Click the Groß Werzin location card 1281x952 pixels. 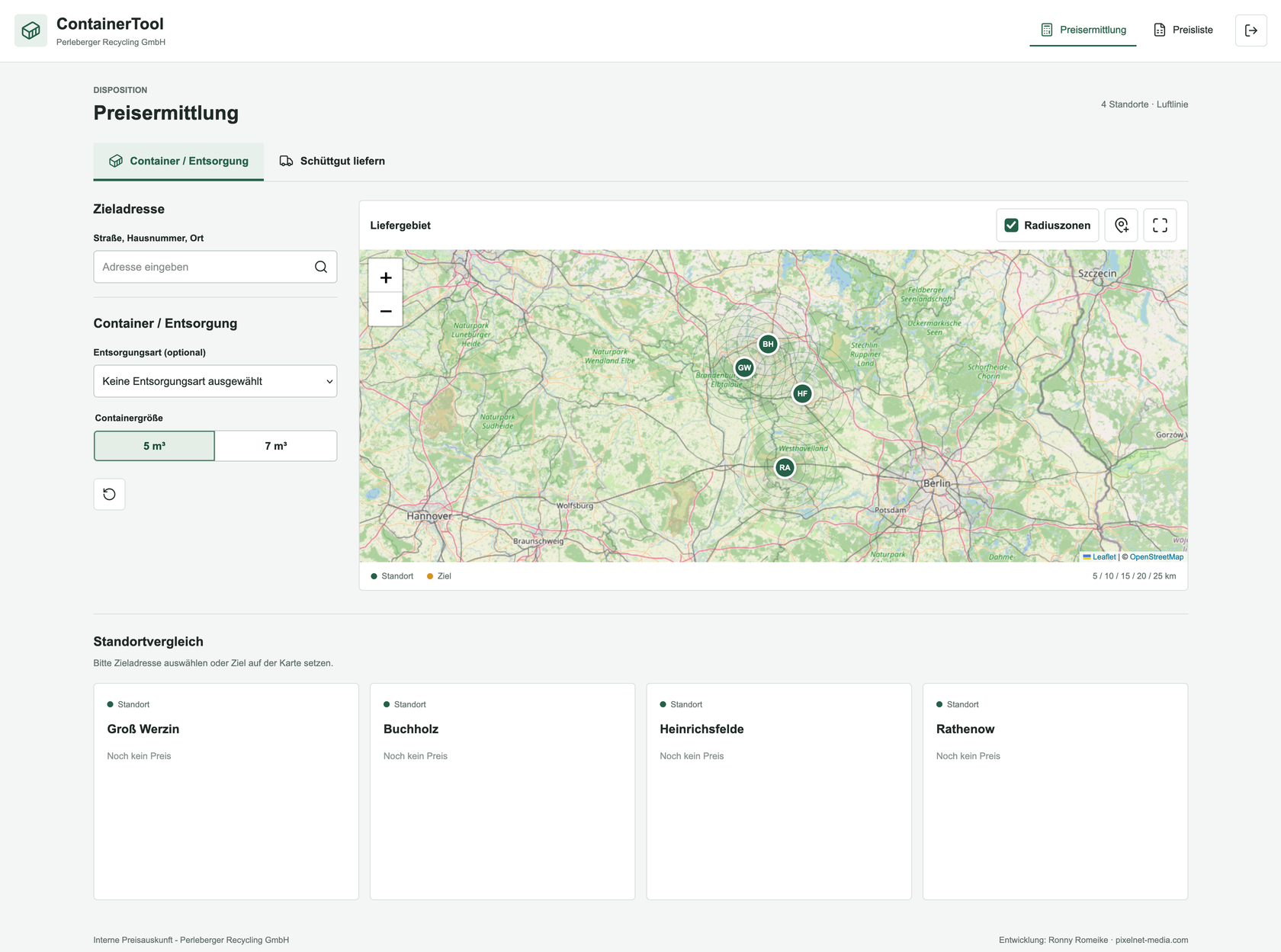coord(226,791)
